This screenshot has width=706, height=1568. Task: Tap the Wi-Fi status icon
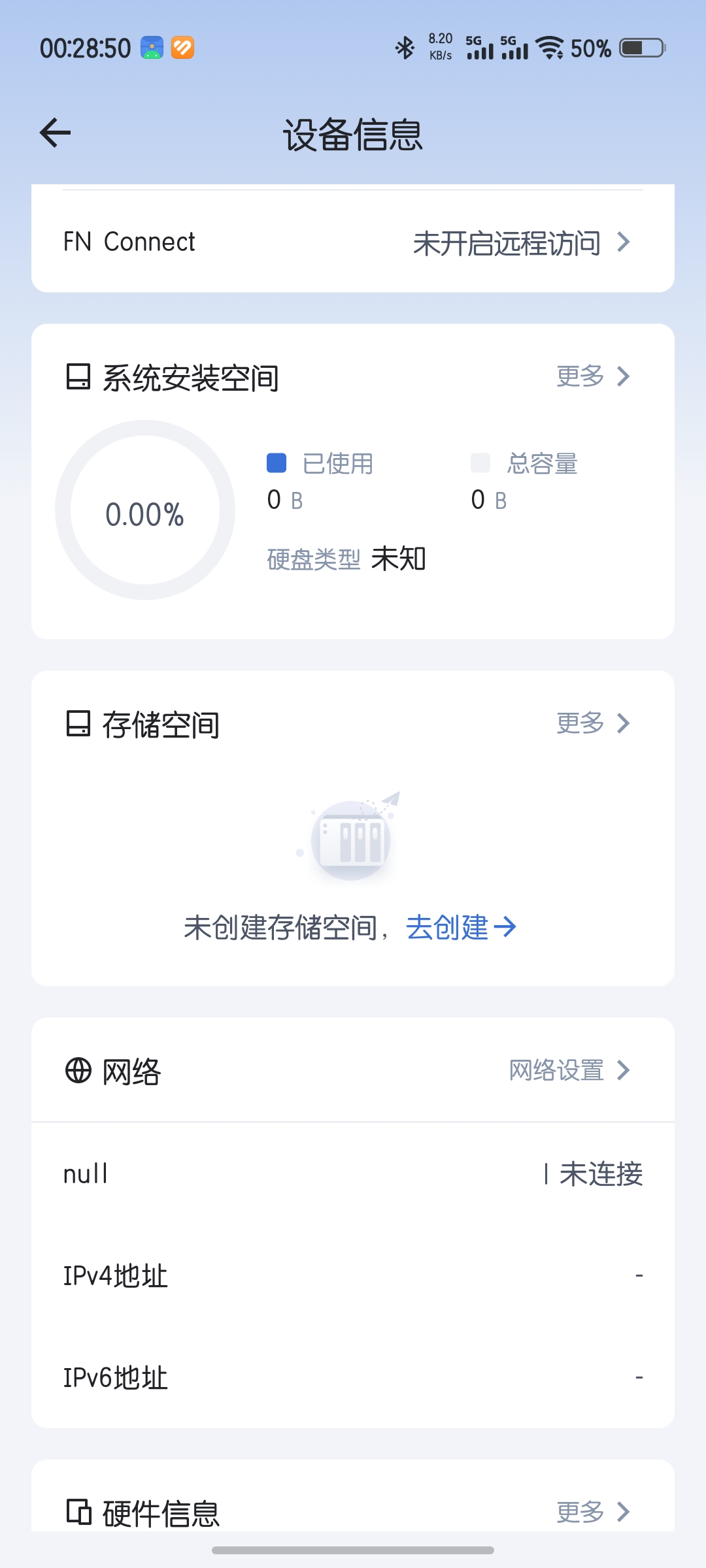pyautogui.click(x=550, y=48)
